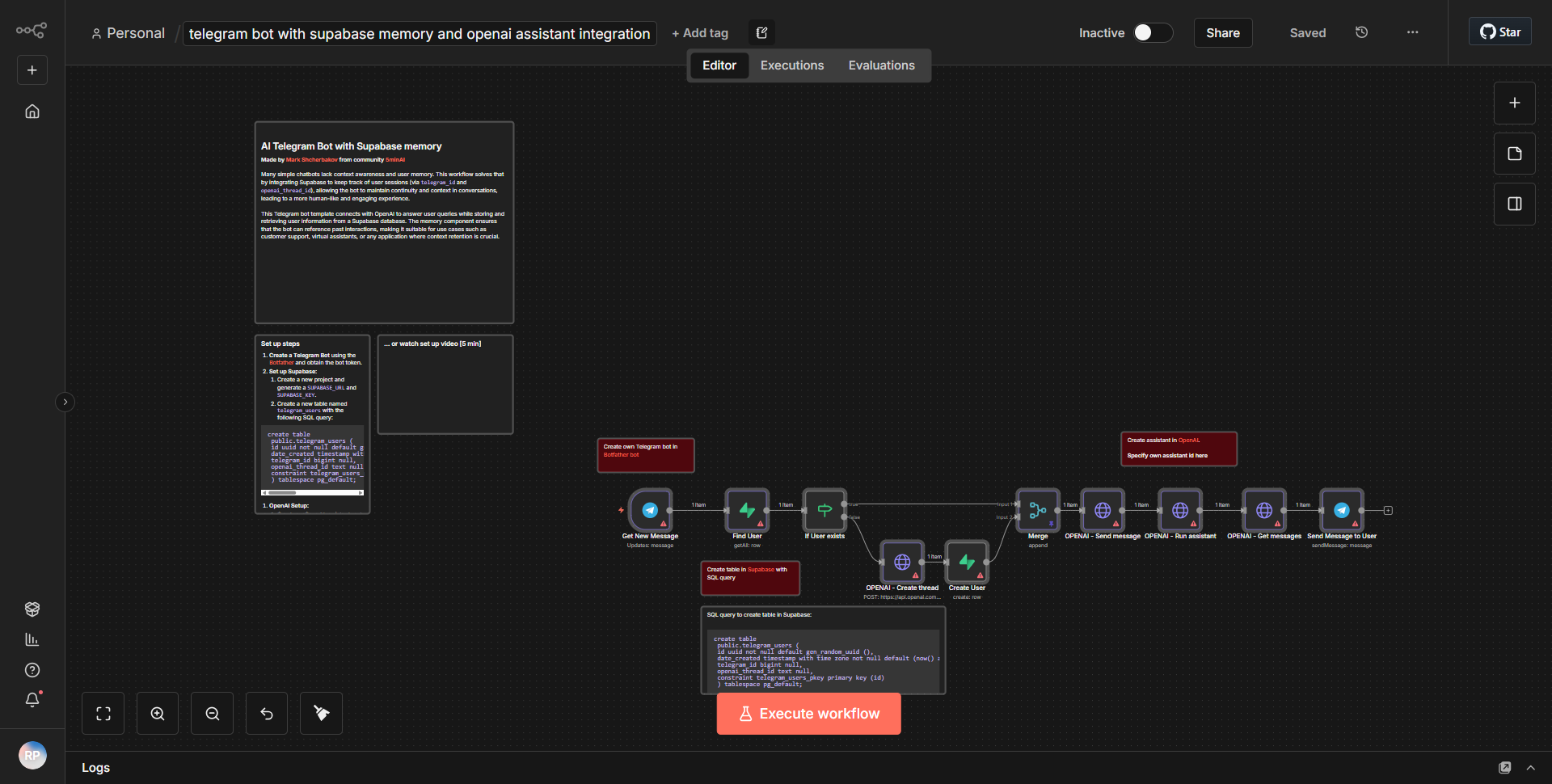Open the Templates cube icon in the sidebar

tap(32, 609)
